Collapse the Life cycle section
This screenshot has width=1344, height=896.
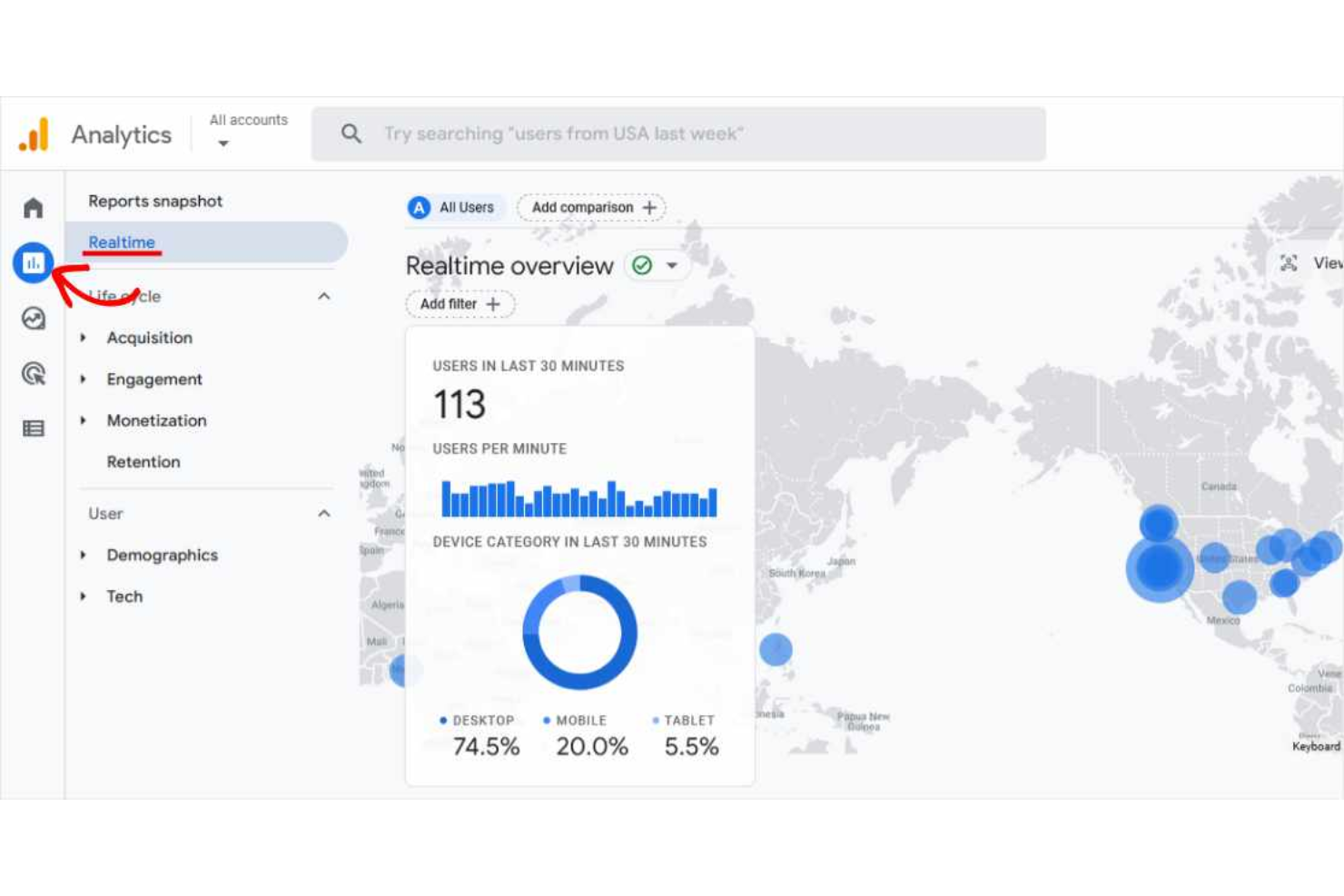tap(324, 295)
